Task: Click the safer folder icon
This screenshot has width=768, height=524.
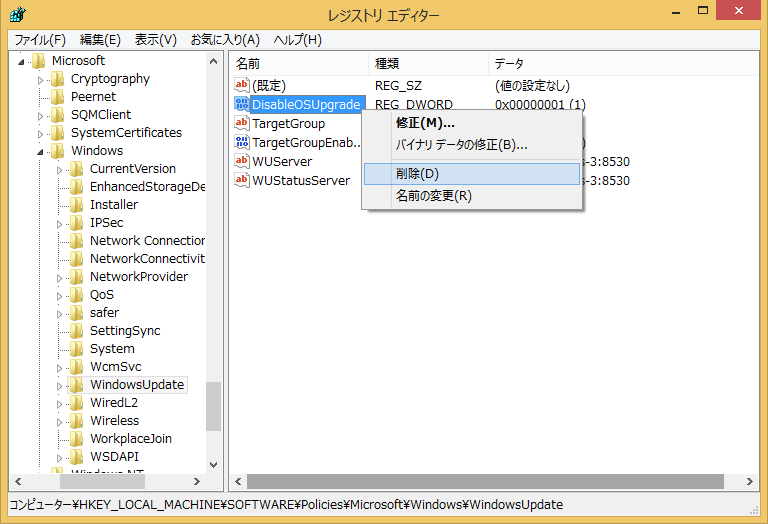Action: [x=76, y=313]
